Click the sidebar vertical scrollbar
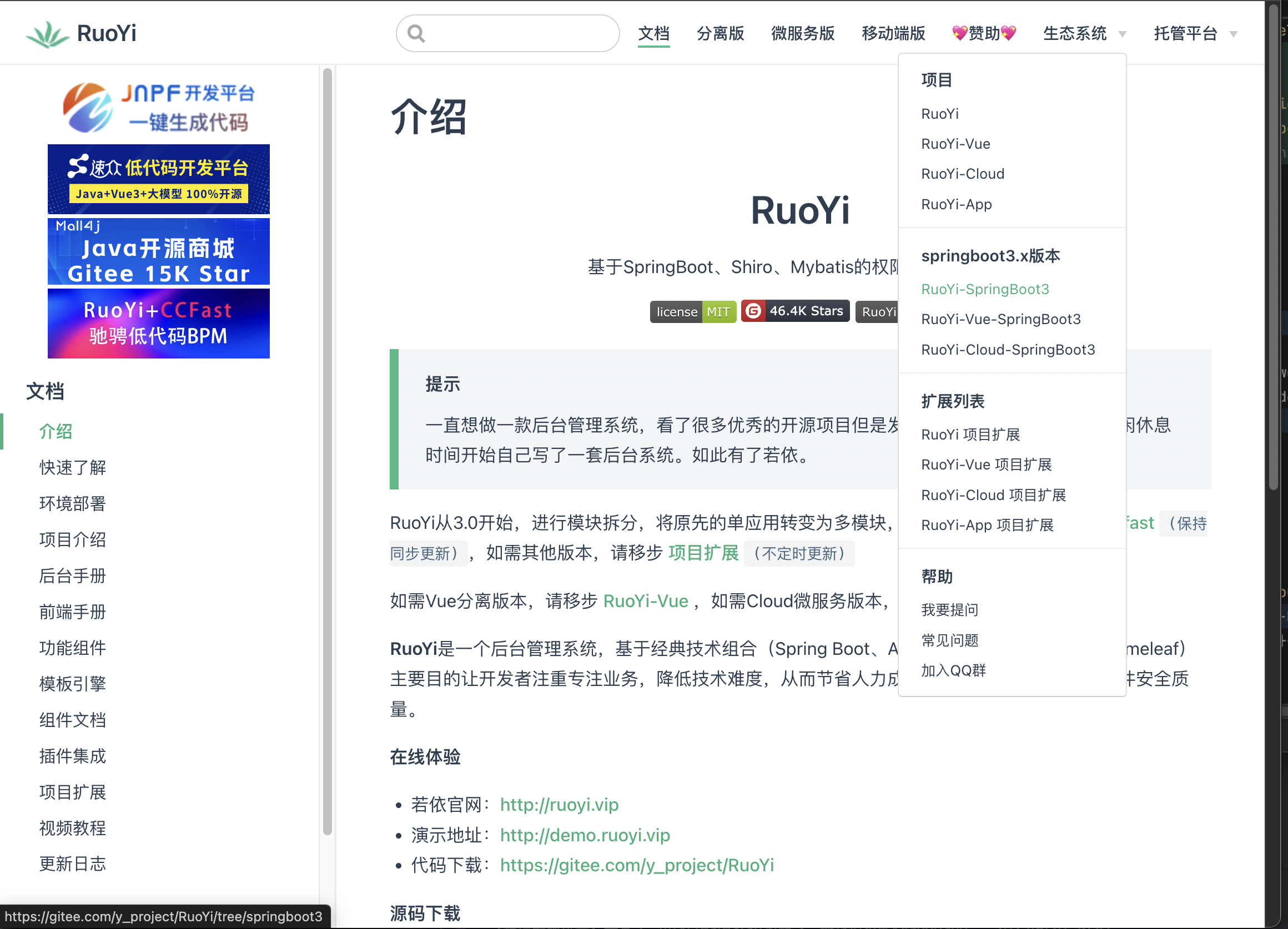This screenshot has width=1288, height=929. pos(327,451)
